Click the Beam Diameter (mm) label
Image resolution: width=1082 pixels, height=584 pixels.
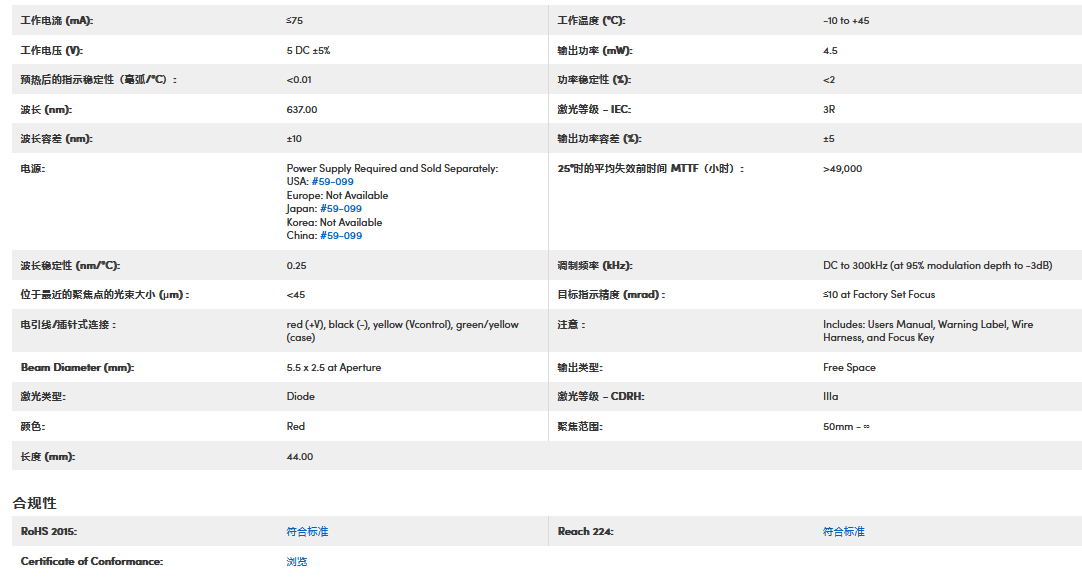point(77,367)
